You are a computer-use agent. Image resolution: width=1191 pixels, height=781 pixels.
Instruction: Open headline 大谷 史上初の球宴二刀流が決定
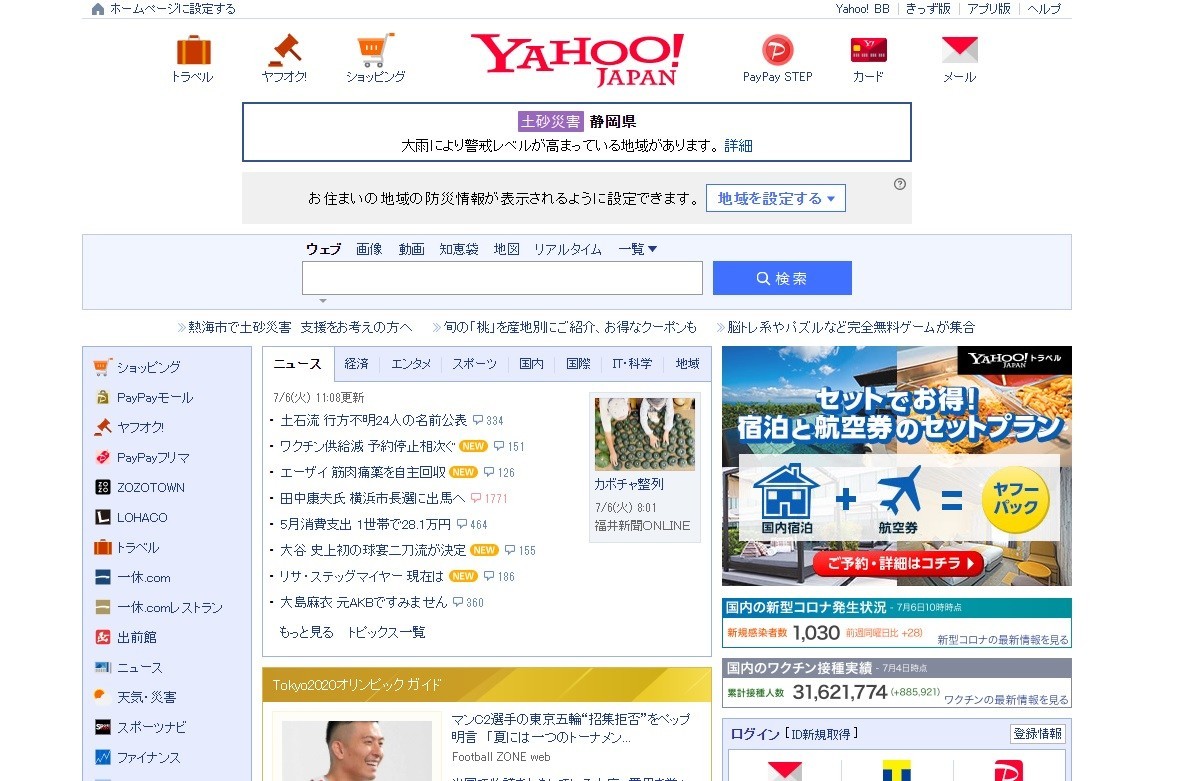coord(373,550)
